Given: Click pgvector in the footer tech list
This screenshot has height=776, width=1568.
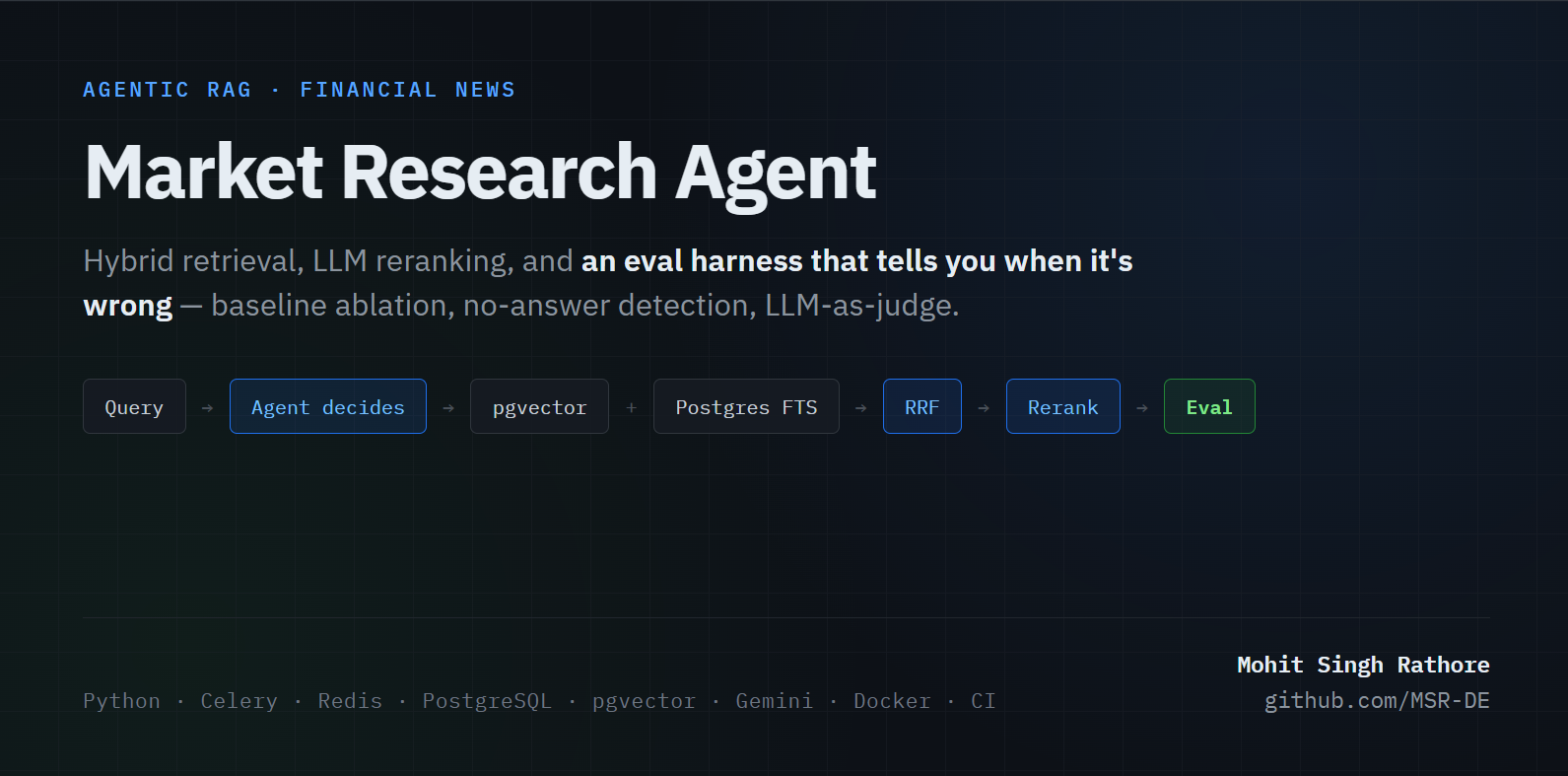Looking at the screenshot, I should [x=644, y=701].
